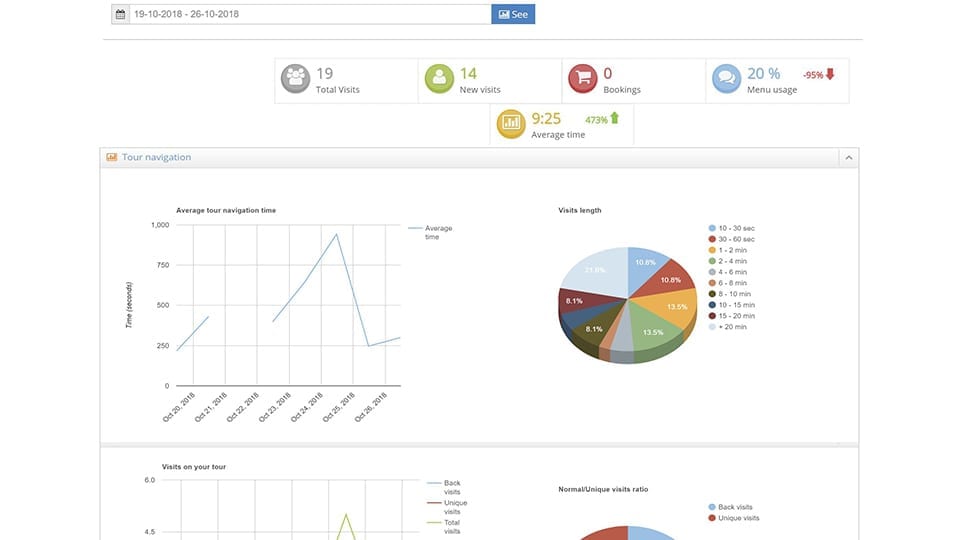Collapse the Tour navigation panel
Image resolution: width=960 pixels, height=540 pixels.
click(849, 158)
